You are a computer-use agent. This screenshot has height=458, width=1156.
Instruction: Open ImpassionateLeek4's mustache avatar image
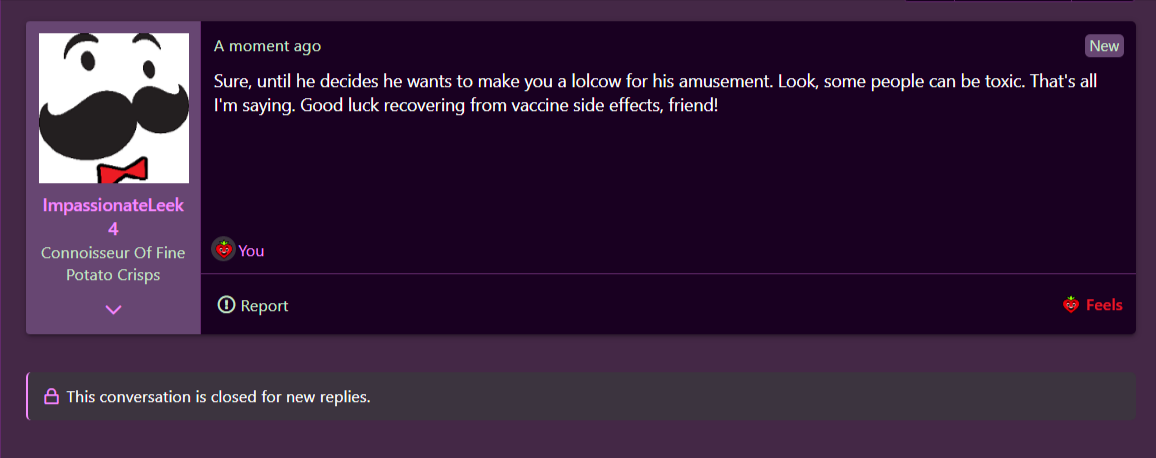click(x=114, y=108)
